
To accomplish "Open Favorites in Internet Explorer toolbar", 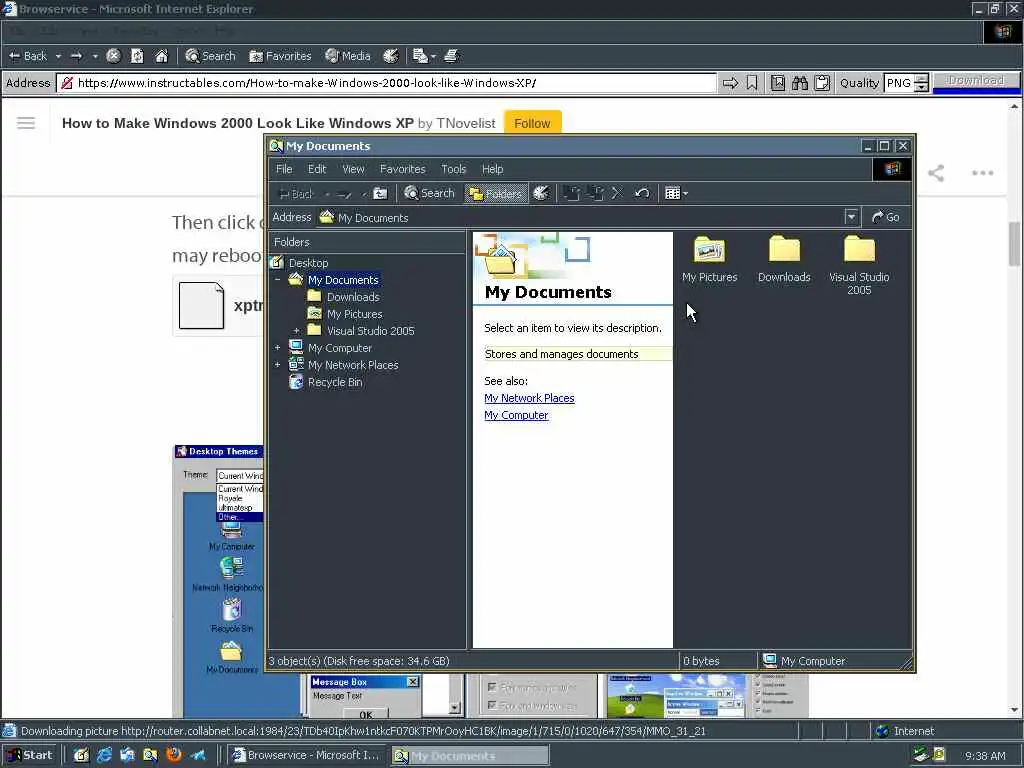I will [280, 56].
